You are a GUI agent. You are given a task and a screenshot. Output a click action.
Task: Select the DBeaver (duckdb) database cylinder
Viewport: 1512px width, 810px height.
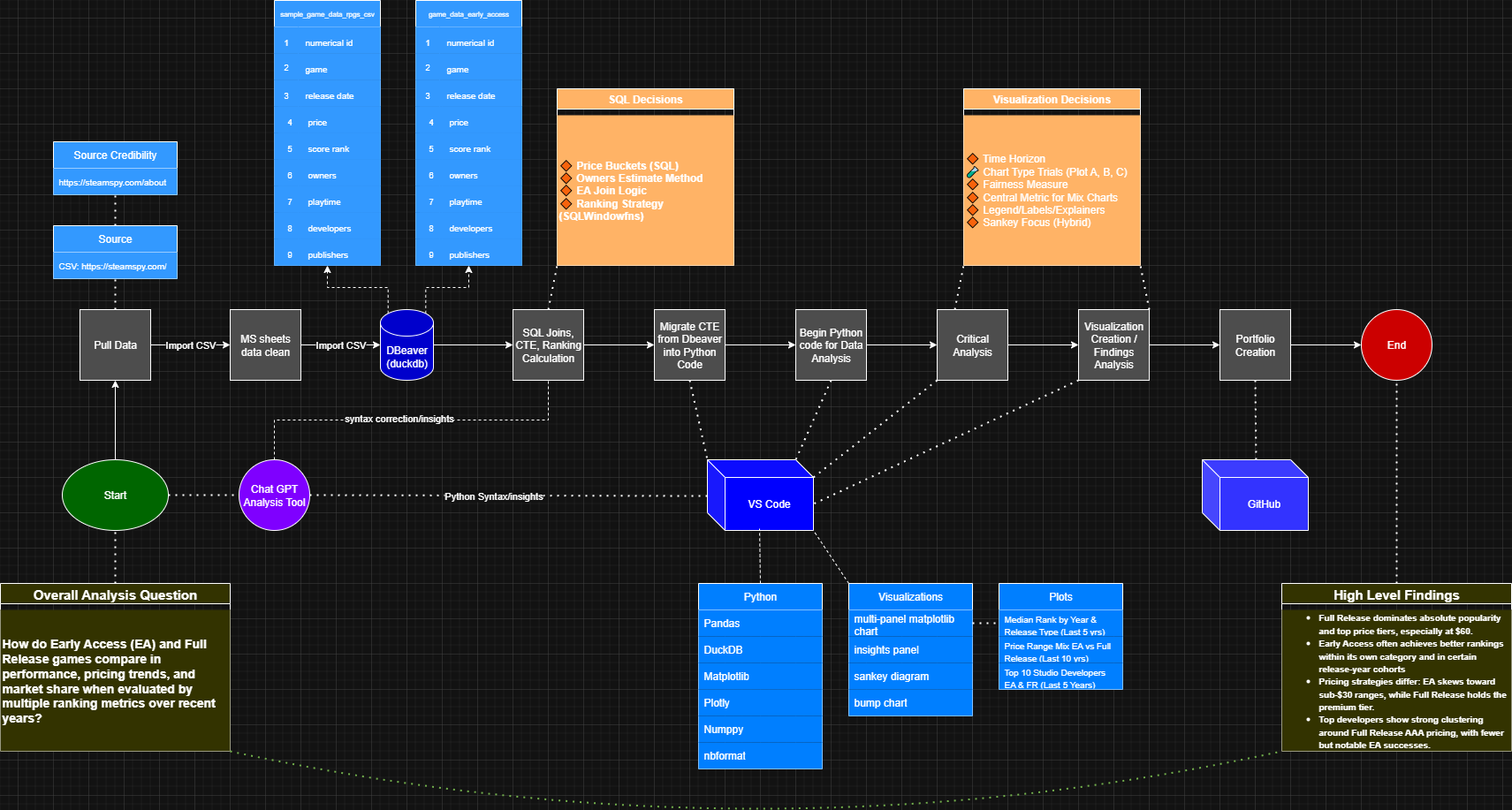[x=406, y=346]
